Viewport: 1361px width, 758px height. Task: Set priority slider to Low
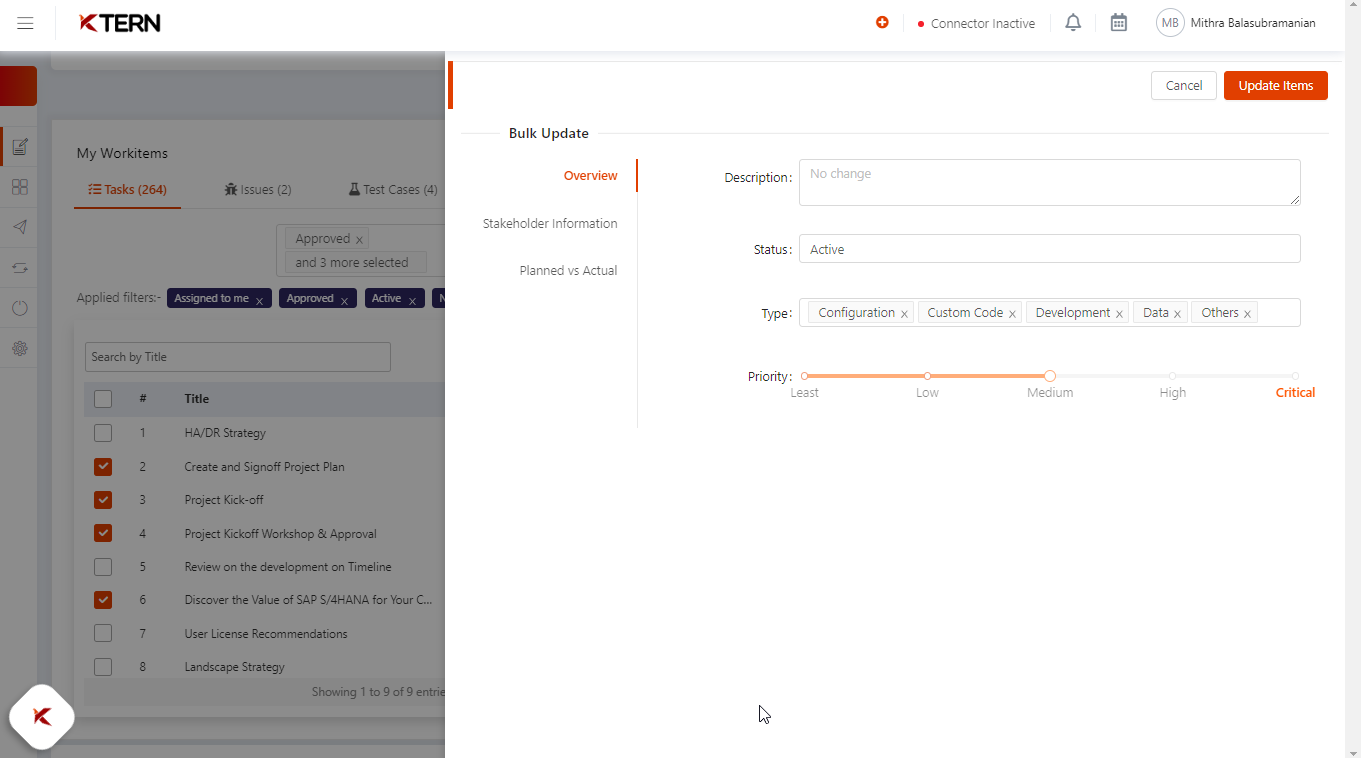click(927, 376)
